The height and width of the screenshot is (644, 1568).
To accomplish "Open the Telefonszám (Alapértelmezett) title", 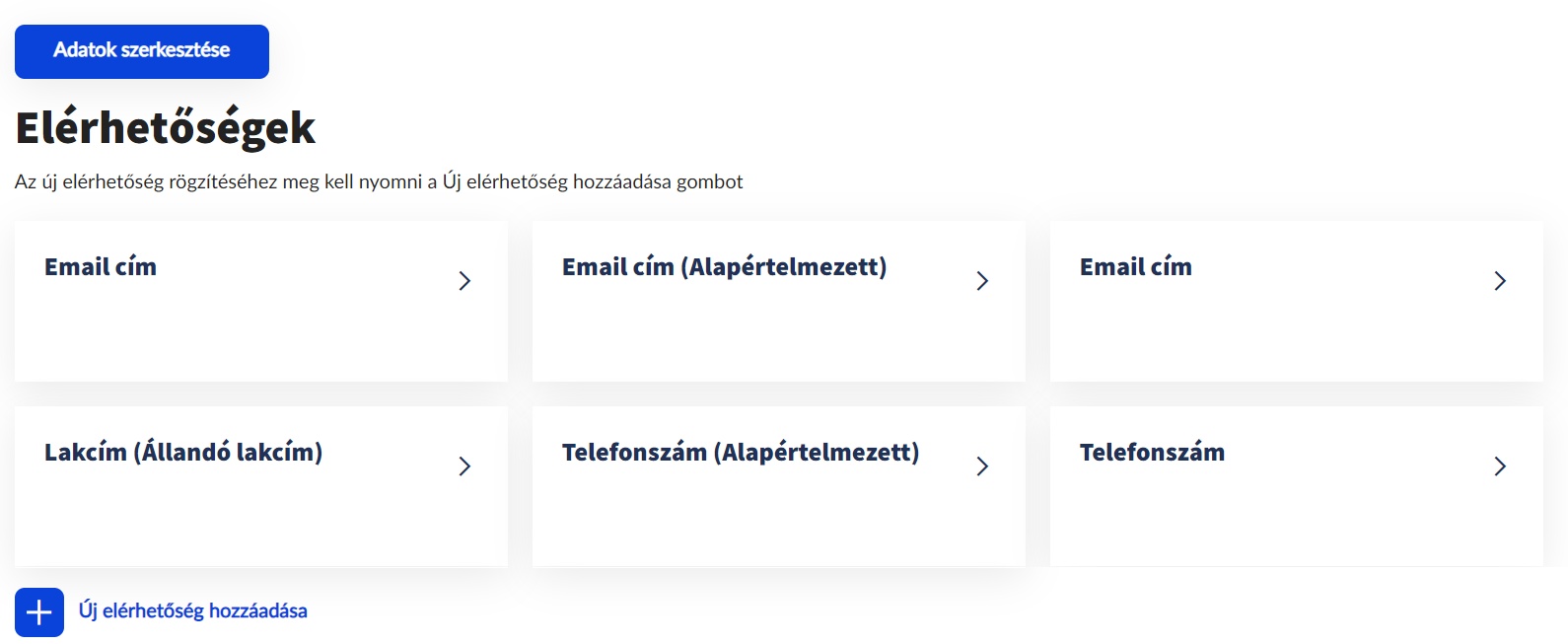I will [740, 453].
